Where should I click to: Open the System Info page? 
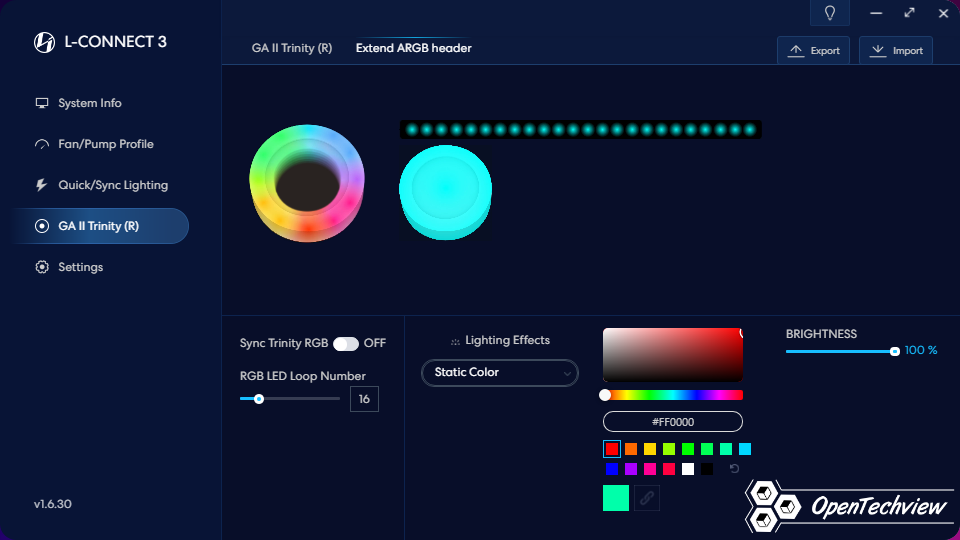click(89, 103)
